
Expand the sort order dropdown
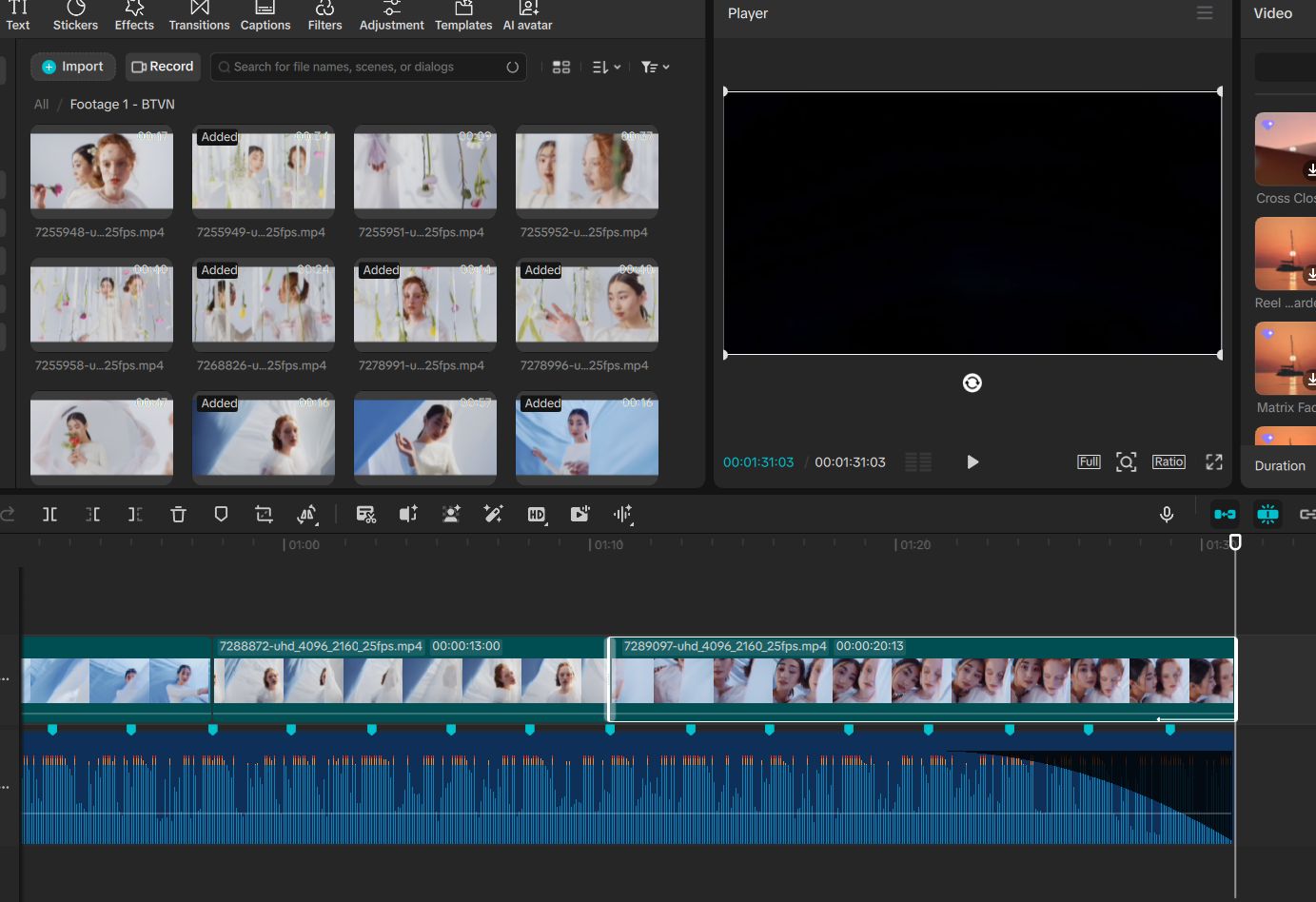click(x=606, y=67)
